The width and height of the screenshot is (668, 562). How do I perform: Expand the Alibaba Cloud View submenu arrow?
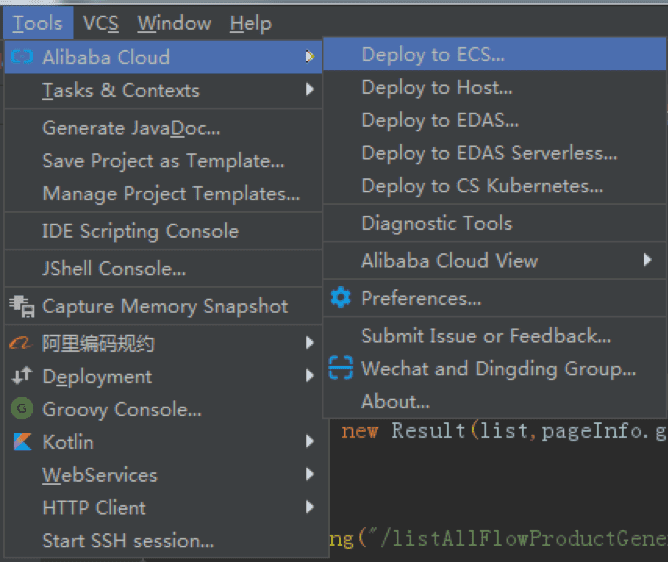[x=648, y=261]
